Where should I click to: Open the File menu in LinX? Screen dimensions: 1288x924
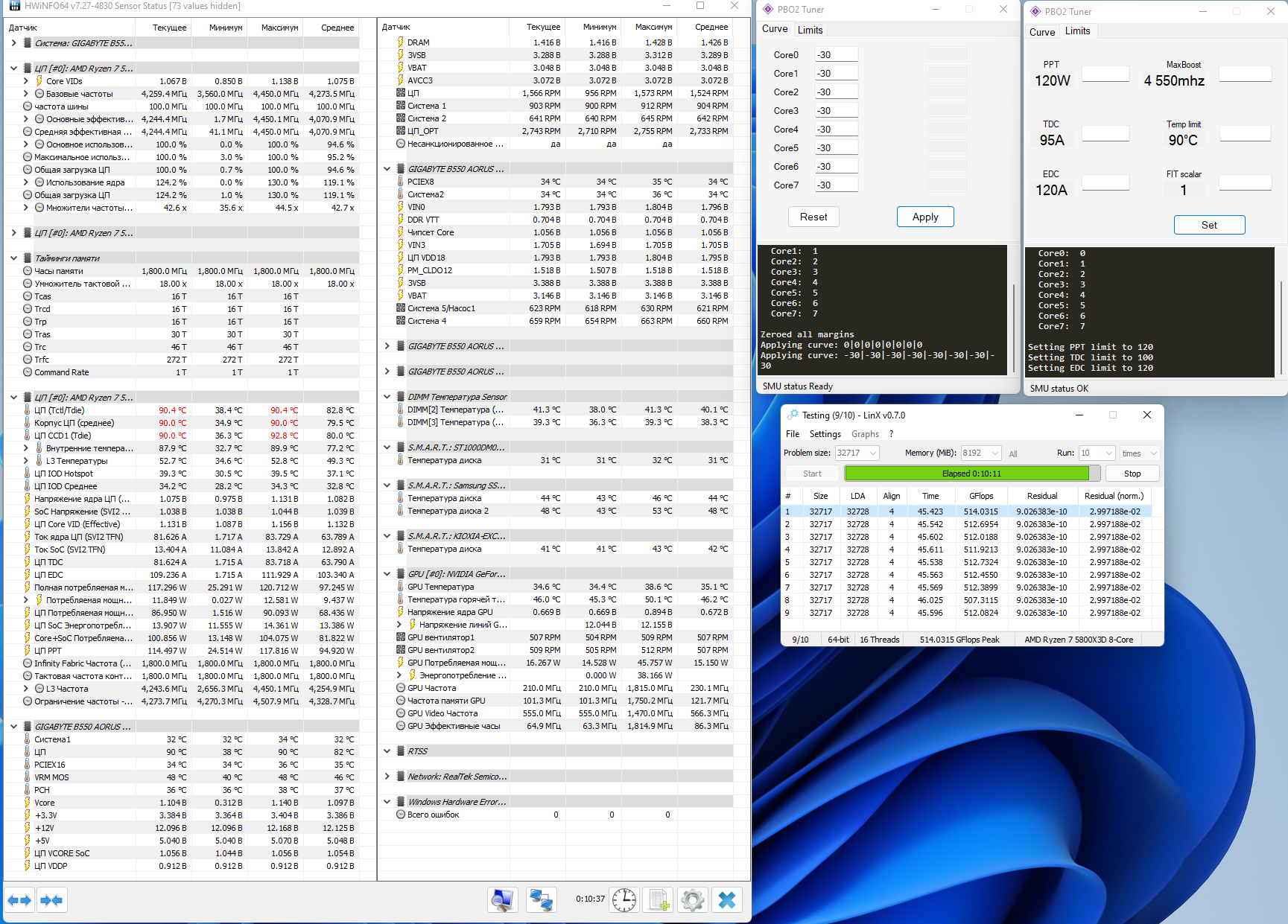(793, 434)
